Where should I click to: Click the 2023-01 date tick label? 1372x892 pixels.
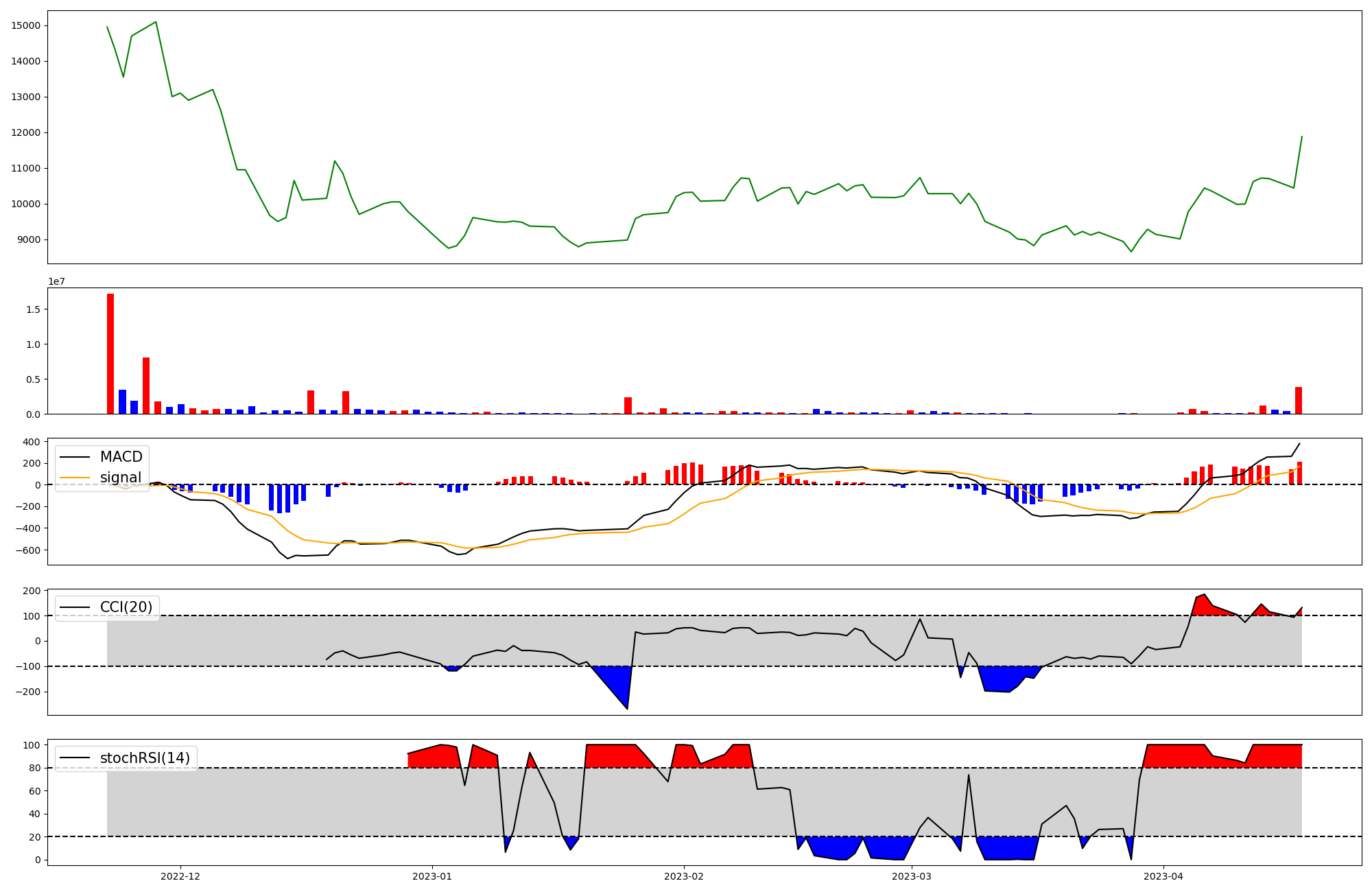(432, 876)
